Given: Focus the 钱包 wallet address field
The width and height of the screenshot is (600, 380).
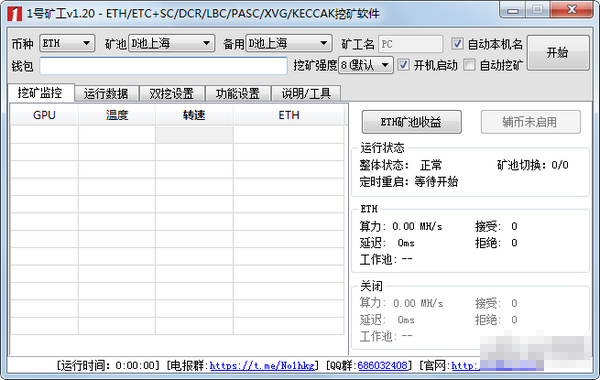Looking at the screenshot, I should coord(163,66).
